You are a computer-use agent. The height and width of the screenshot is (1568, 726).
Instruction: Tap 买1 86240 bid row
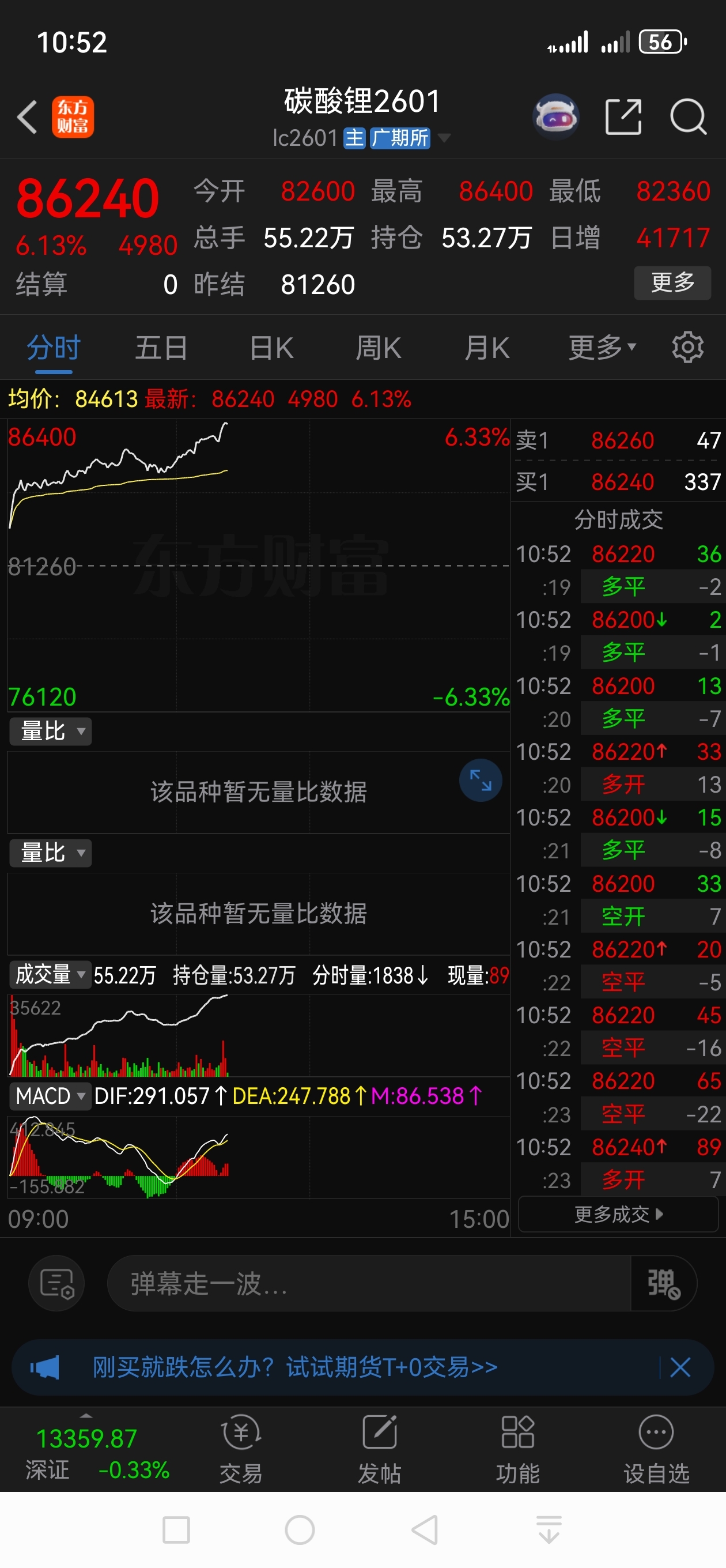coord(618,482)
